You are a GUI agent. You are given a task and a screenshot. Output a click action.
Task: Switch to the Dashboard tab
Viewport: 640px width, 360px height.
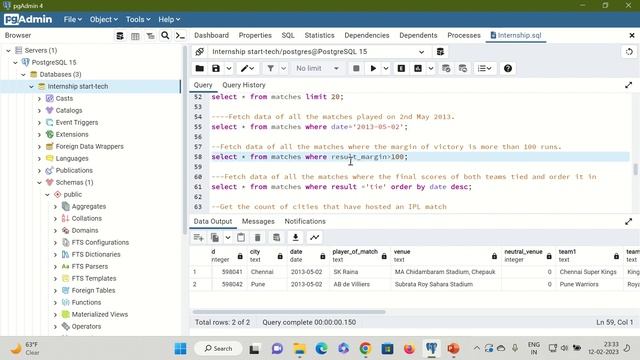(211, 36)
